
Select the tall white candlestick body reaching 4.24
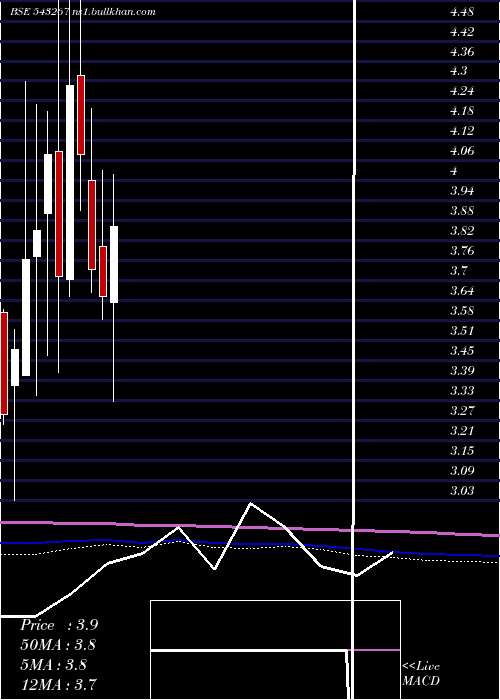point(70,182)
